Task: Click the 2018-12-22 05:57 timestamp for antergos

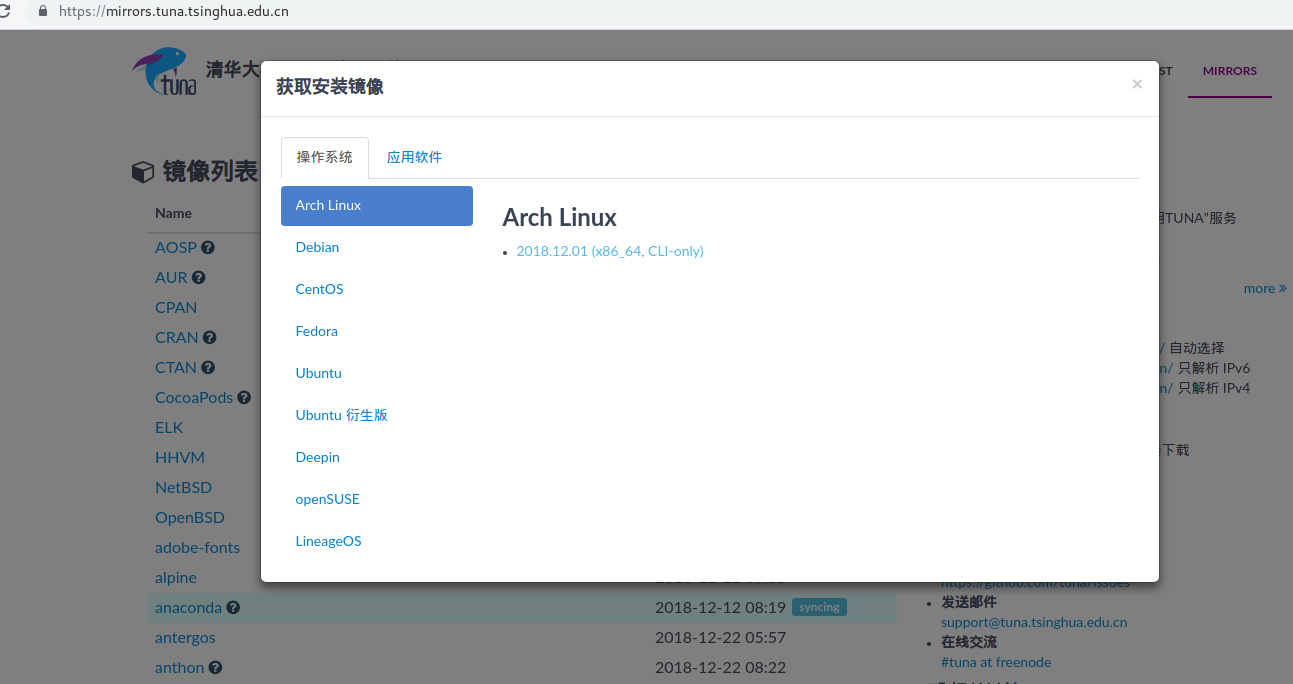Action: click(x=720, y=637)
